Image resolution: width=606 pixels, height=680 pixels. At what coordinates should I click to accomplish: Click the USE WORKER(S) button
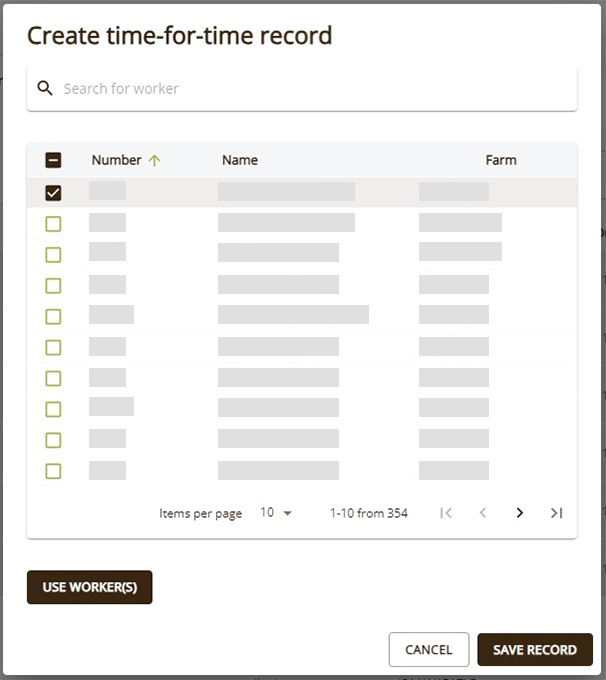[89, 587]
